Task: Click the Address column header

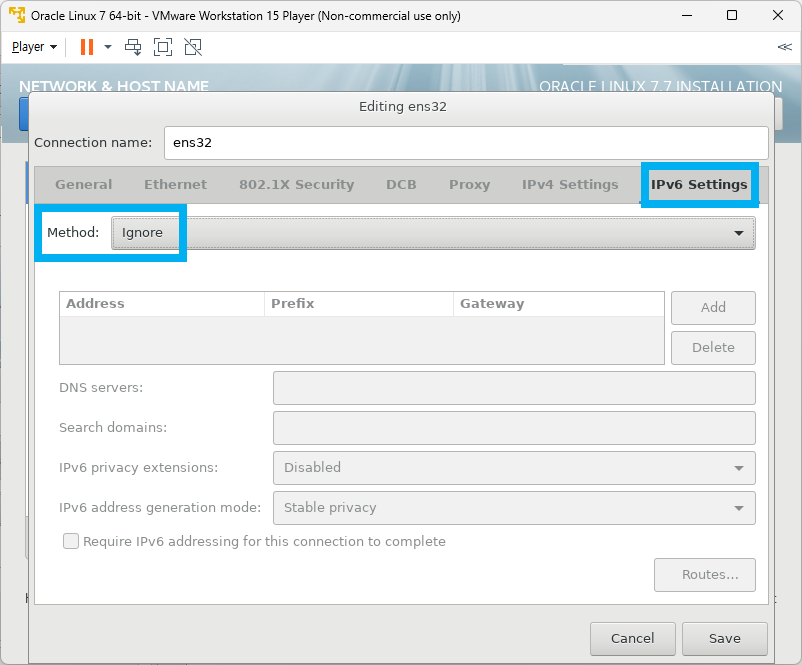Action: (162, 304)
